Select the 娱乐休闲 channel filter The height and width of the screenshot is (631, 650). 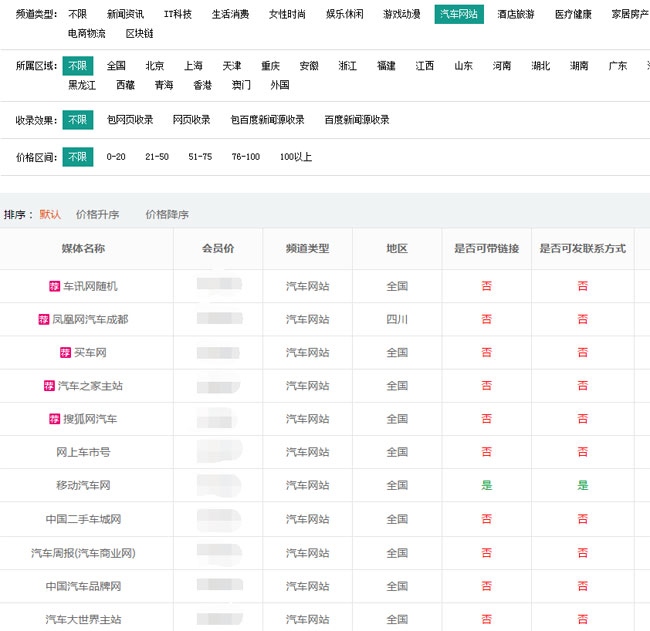tap(344, 15)
